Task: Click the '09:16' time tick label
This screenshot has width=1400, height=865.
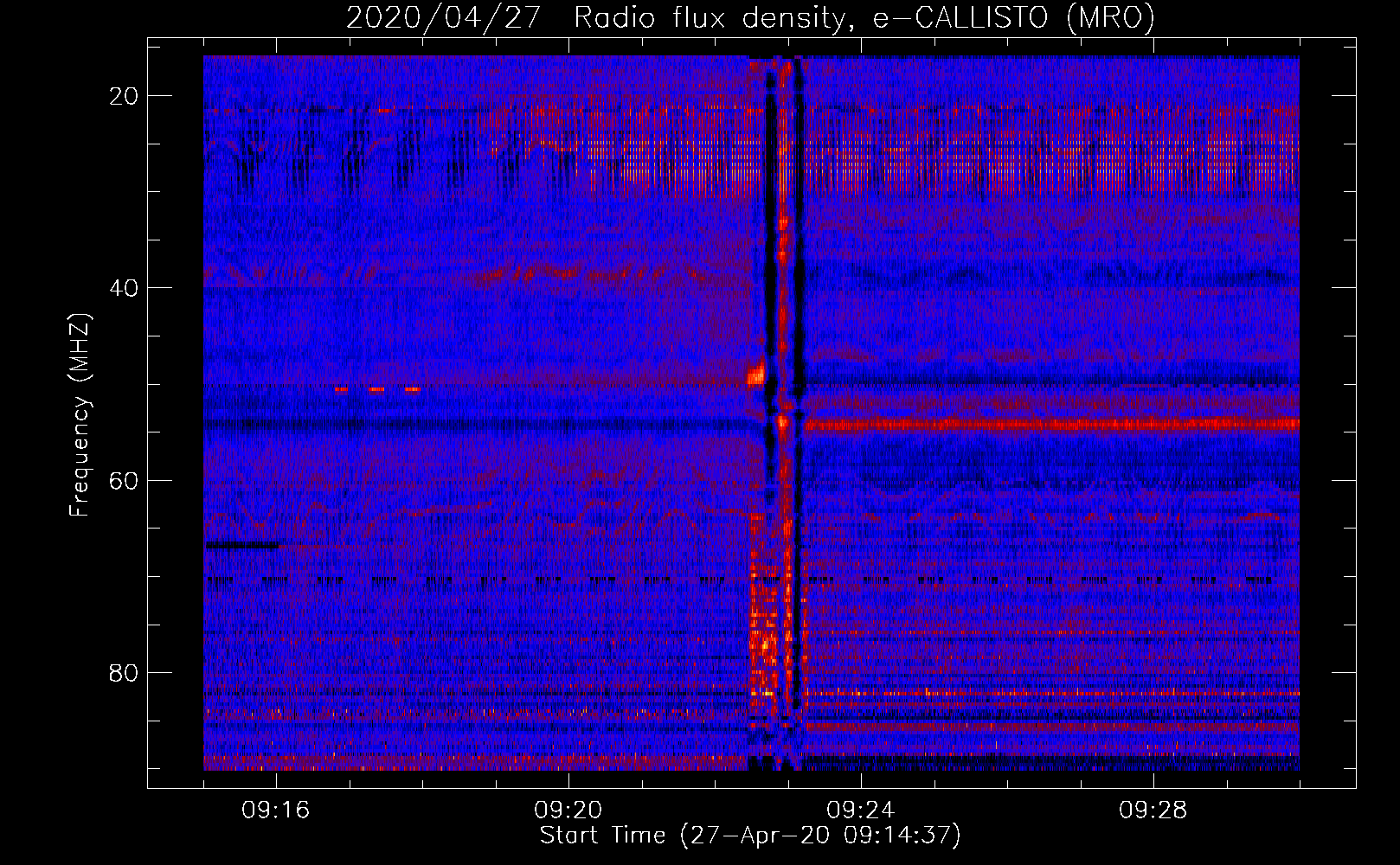Action: (276, 811)
